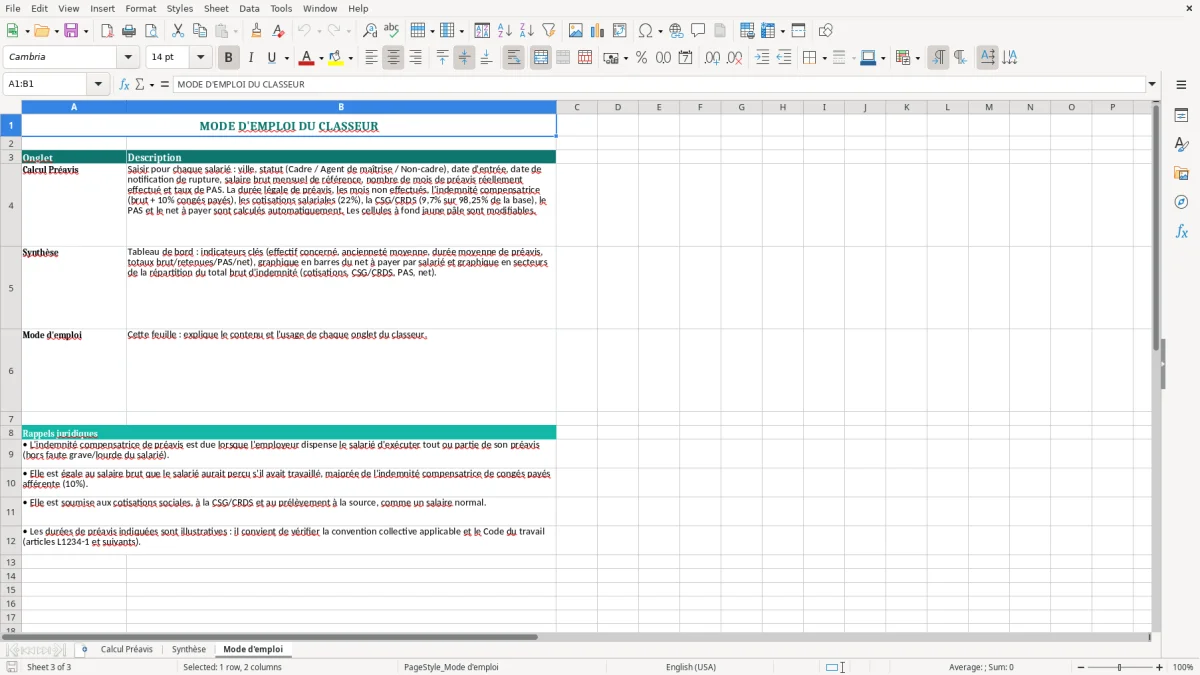The image size is (1200, 675).
Task: Adjust the zoom slider
Action: tap(1120, 667)
